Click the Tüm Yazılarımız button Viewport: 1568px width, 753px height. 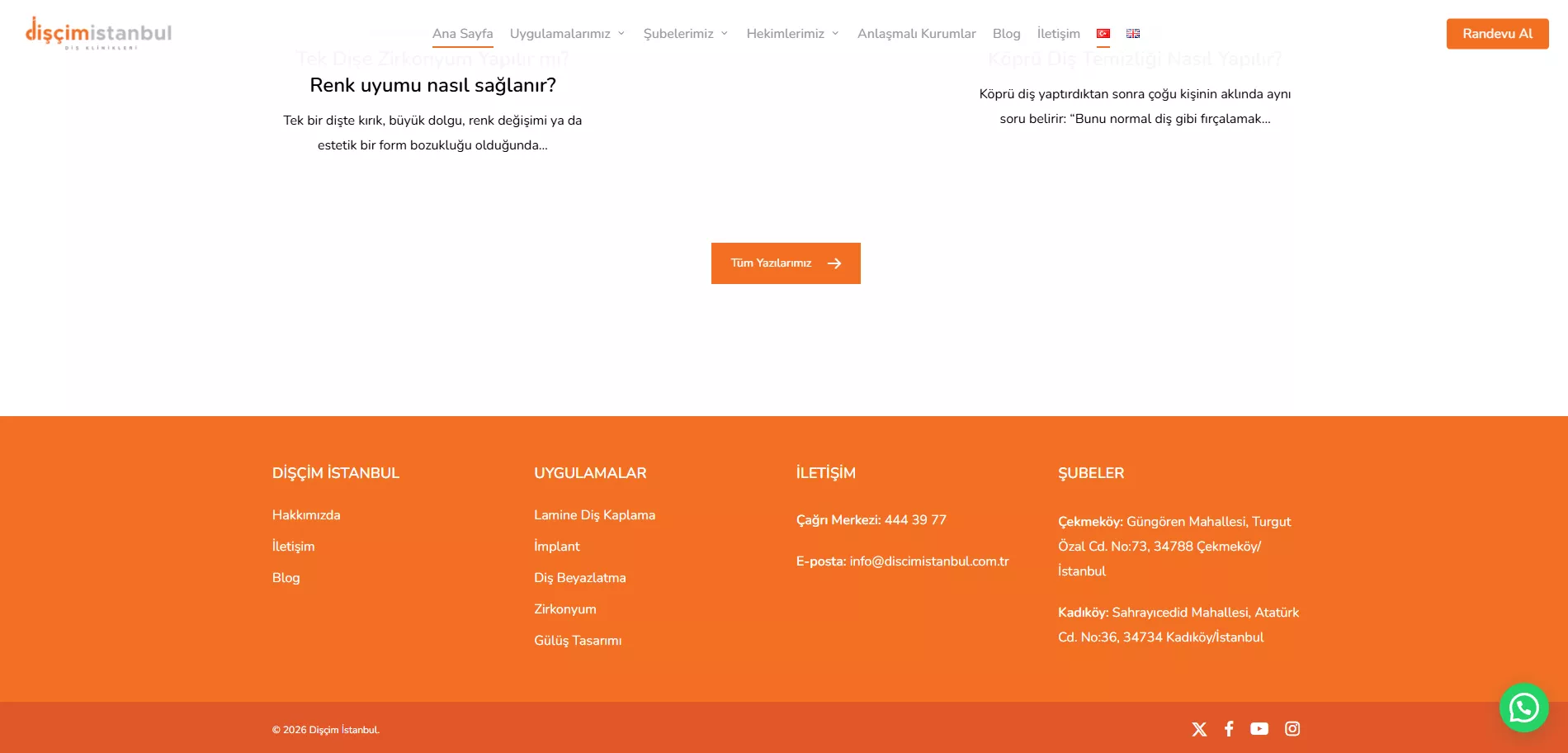(x=786, y=263)
